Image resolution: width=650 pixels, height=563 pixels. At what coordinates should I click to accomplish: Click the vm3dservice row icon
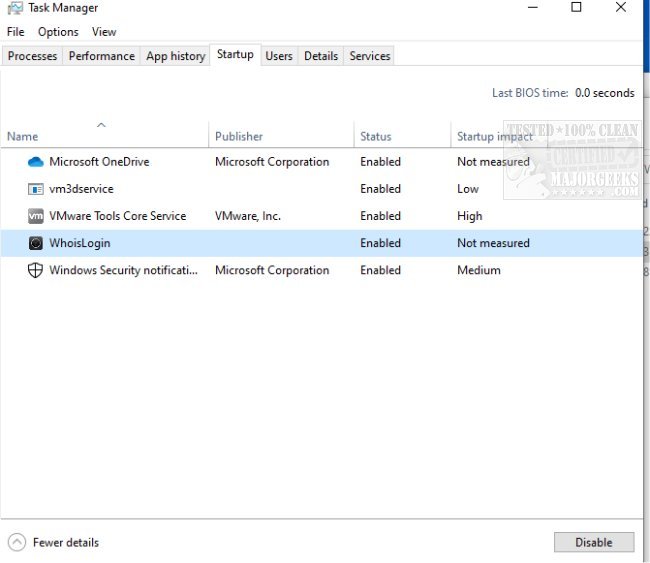click(x=36, y=189)
